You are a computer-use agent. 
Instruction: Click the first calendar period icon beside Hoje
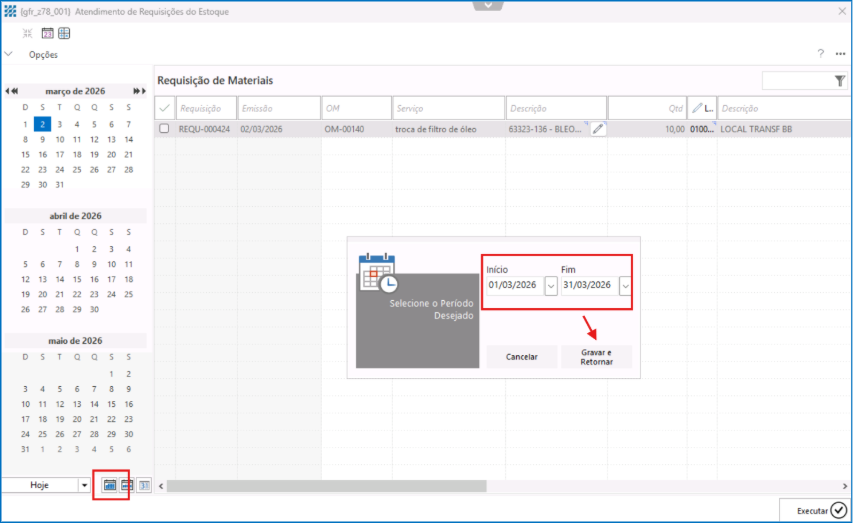click(109, 485)
